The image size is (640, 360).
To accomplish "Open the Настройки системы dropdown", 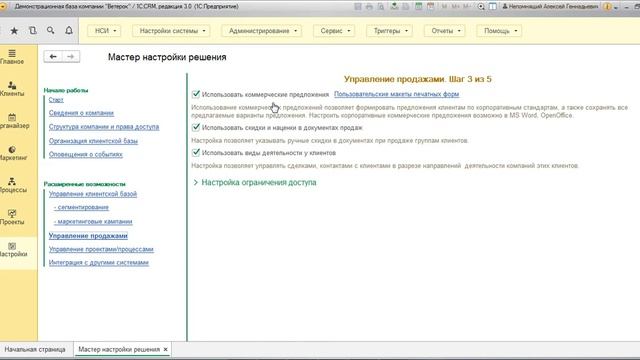I will pyautogui.click(x=172, y=31).
